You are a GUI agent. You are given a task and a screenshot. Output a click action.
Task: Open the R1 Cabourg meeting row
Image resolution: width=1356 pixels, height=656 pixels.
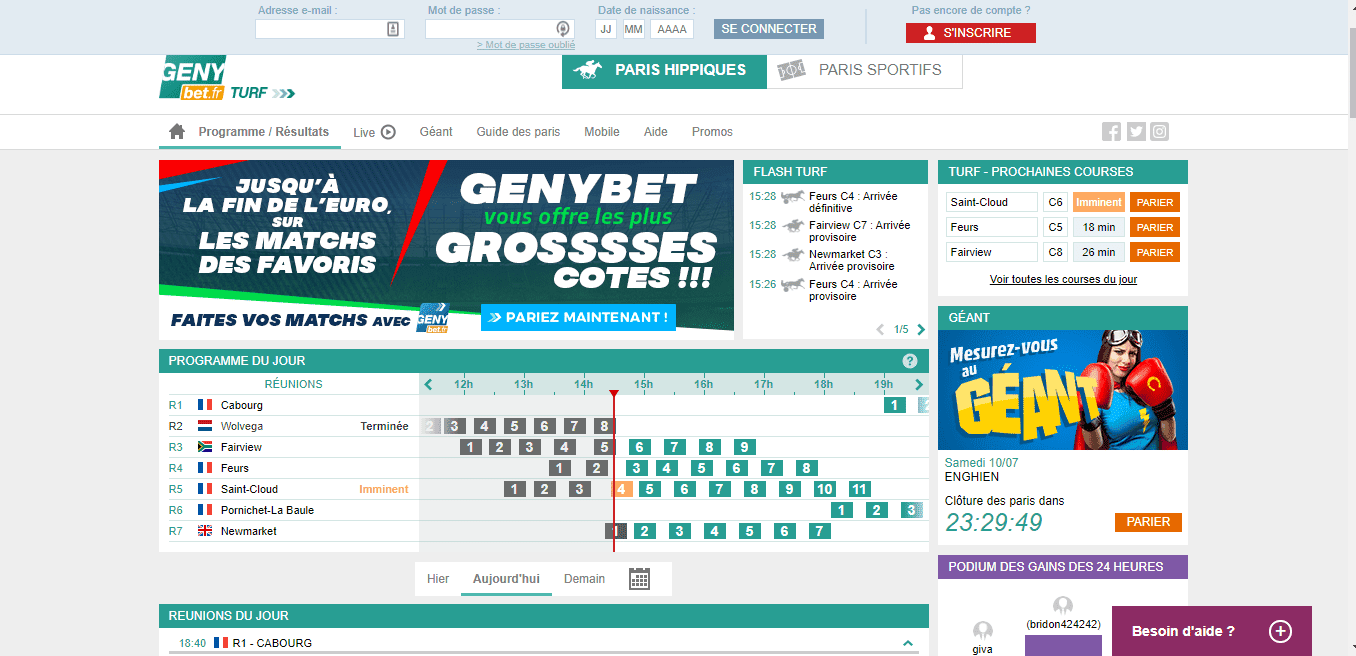pyautogui.click(x=289, y=405)
